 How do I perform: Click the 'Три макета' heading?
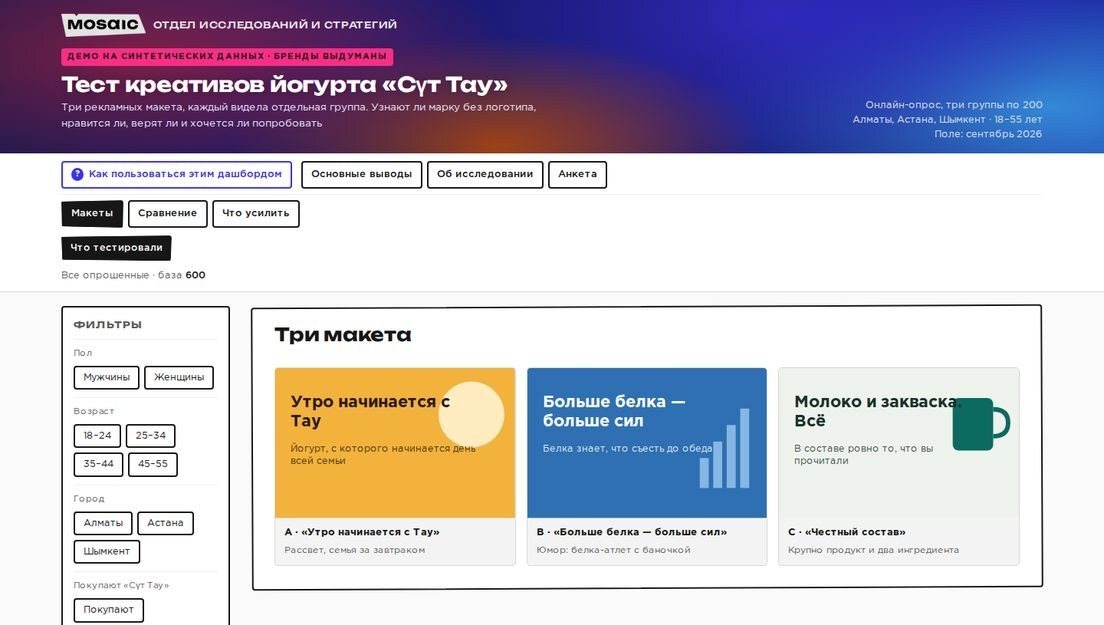343,335
